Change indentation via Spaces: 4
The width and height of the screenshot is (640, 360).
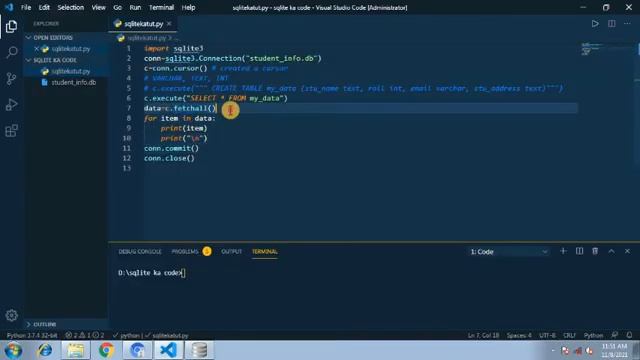[x=519, y=335]
